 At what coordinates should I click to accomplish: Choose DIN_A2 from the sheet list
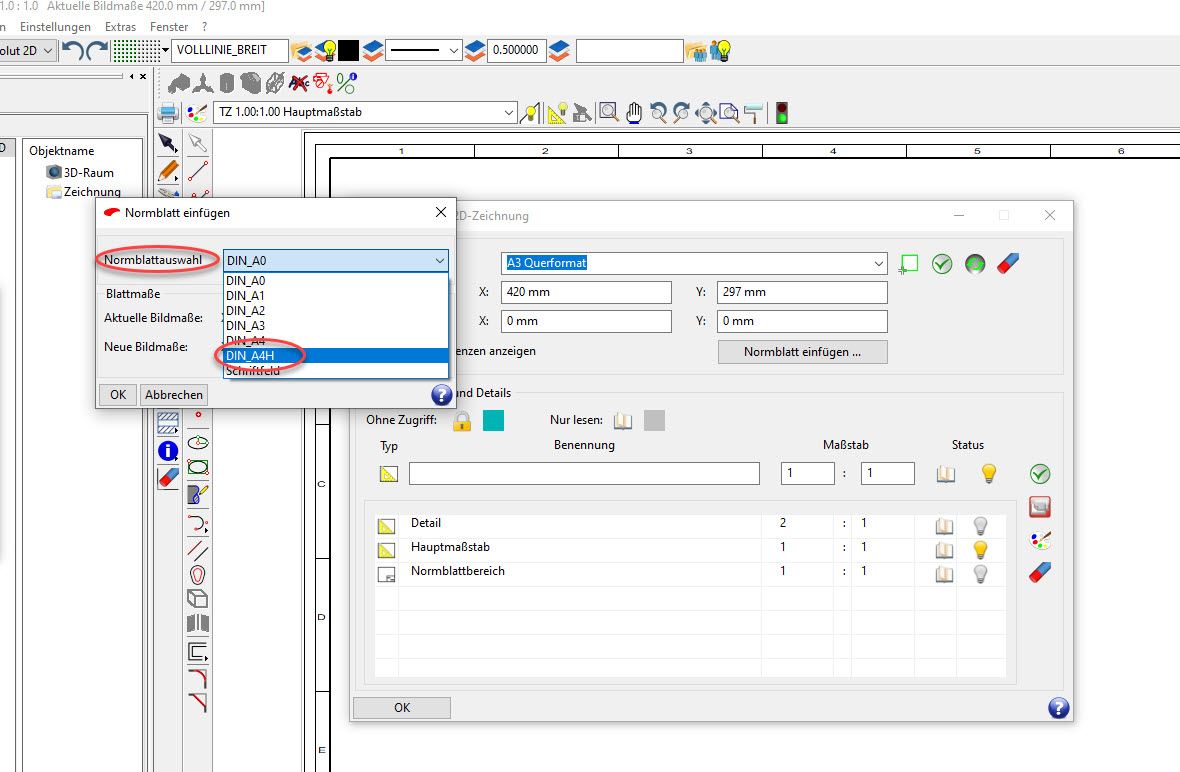point(336,311)
